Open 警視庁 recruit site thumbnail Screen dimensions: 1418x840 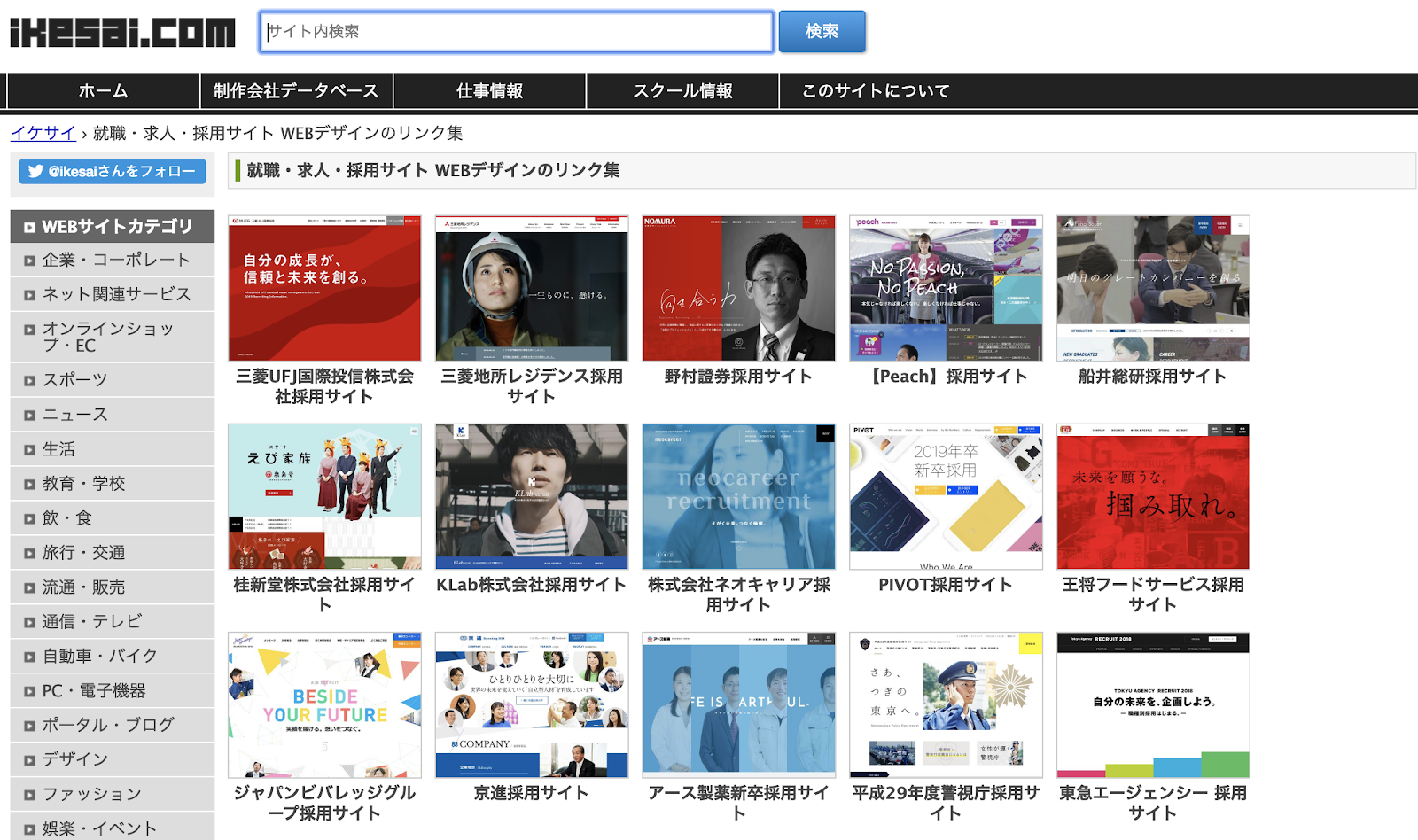point(946,704)
